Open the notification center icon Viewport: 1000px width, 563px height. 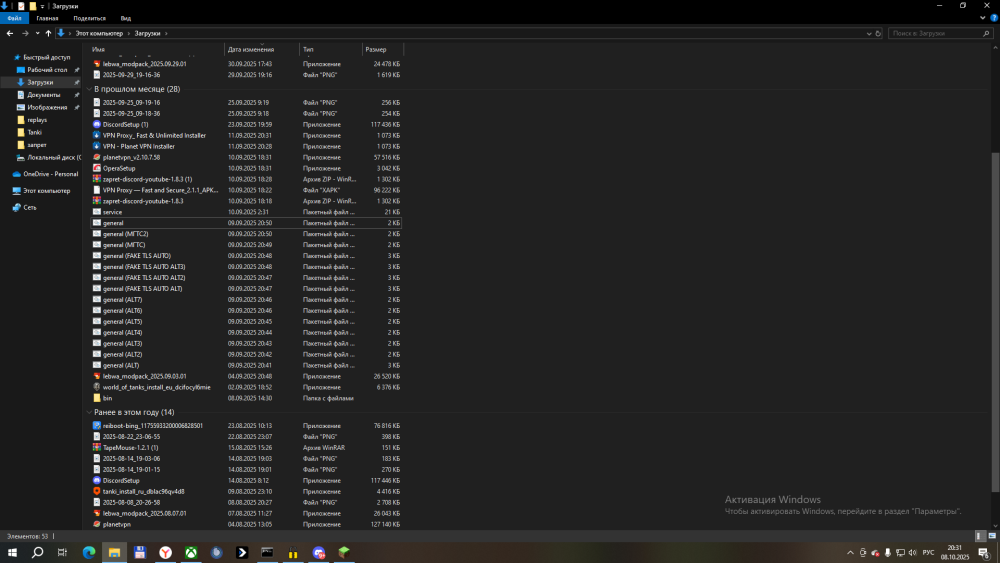click(x=984, y=552)
